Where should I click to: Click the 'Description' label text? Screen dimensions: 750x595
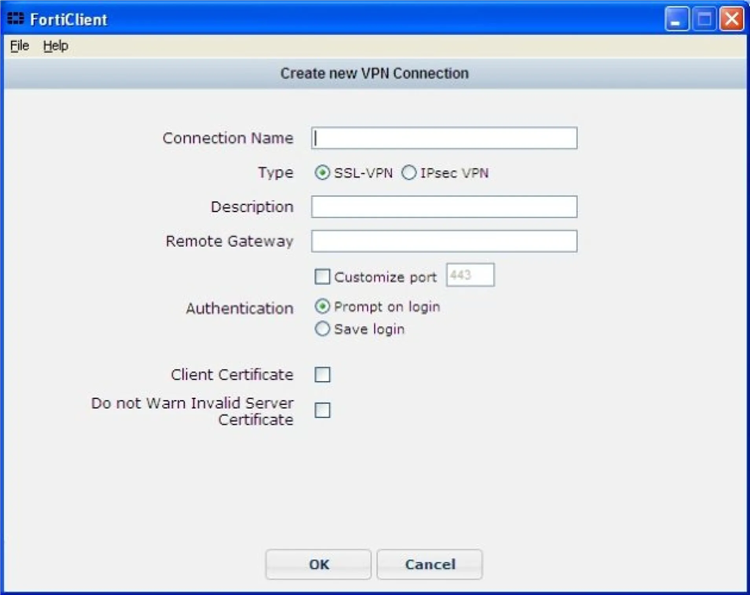point(252,207)
